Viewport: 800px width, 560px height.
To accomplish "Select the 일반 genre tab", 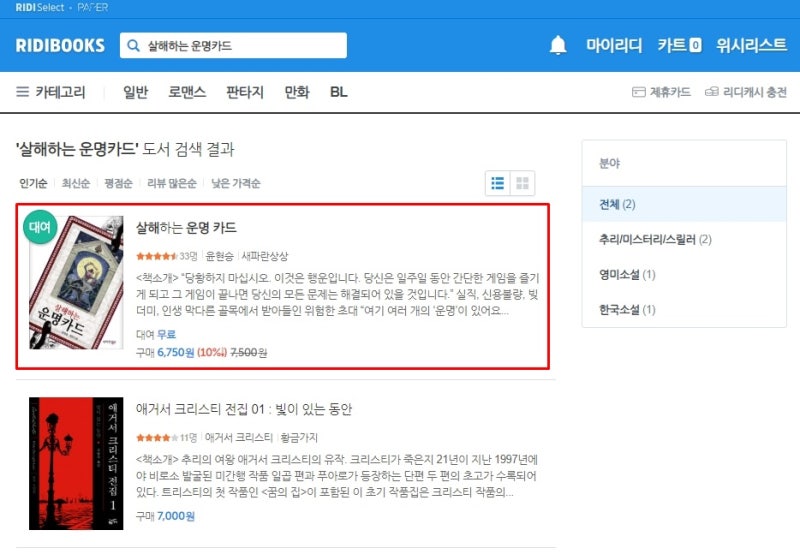I will click(136, 92).
